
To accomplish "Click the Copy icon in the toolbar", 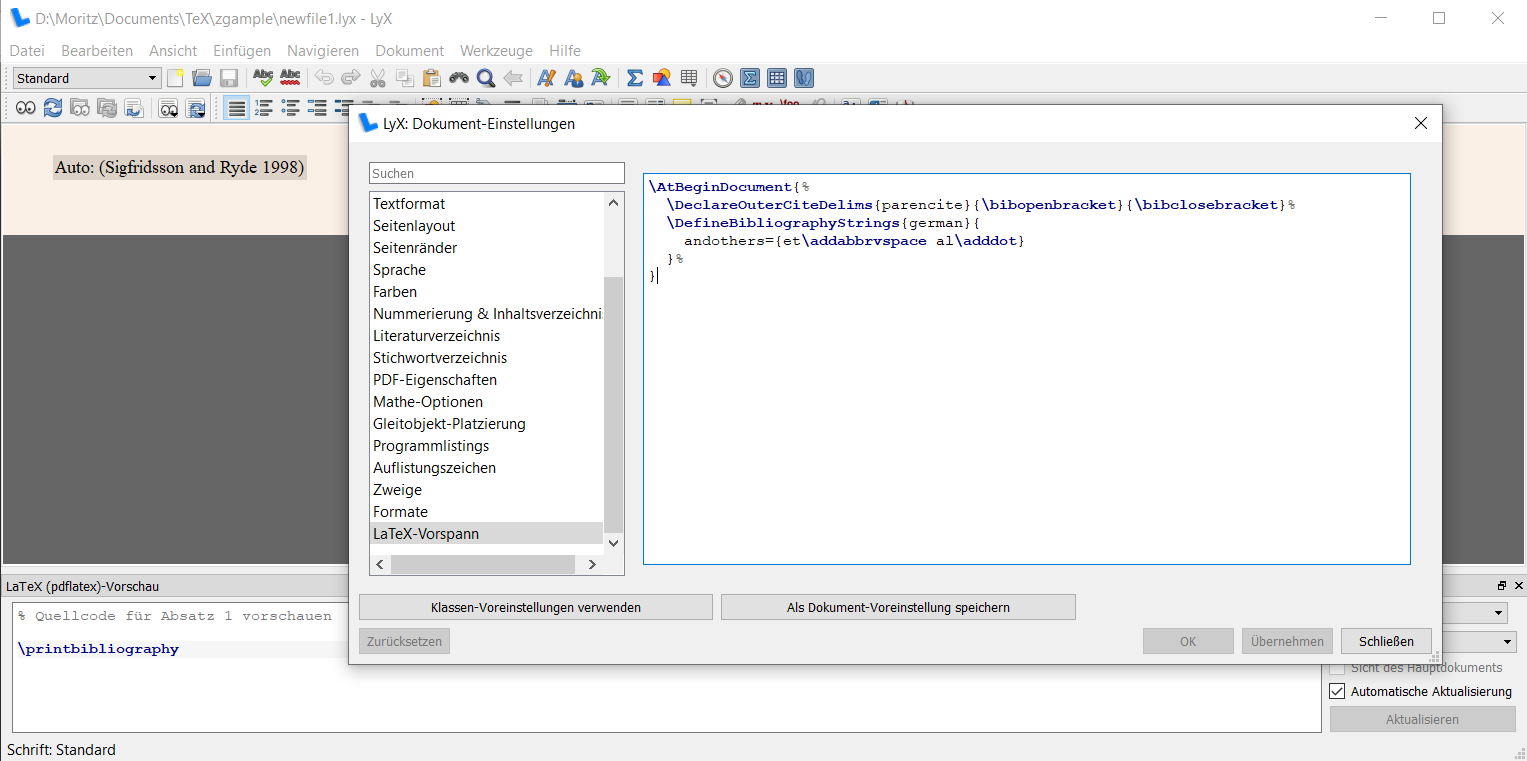I will (x=404, y=78).
